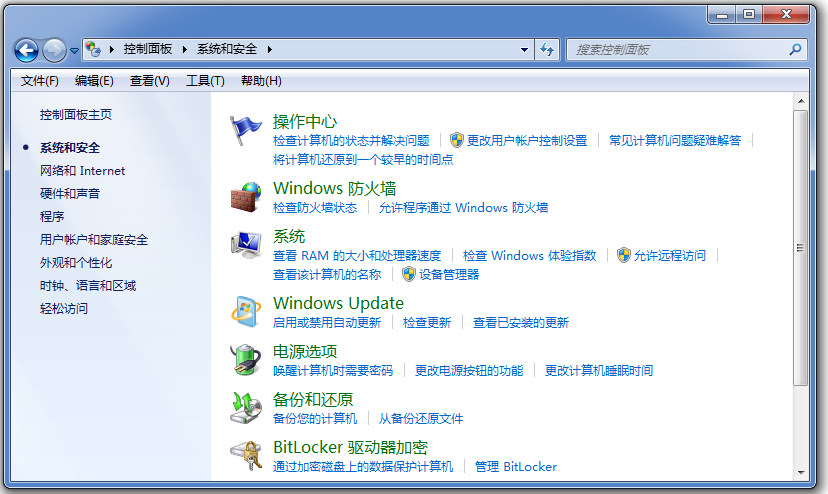Click the Backup and Restore icon
This screenshot has width=828, height=494.
(246, 408)
